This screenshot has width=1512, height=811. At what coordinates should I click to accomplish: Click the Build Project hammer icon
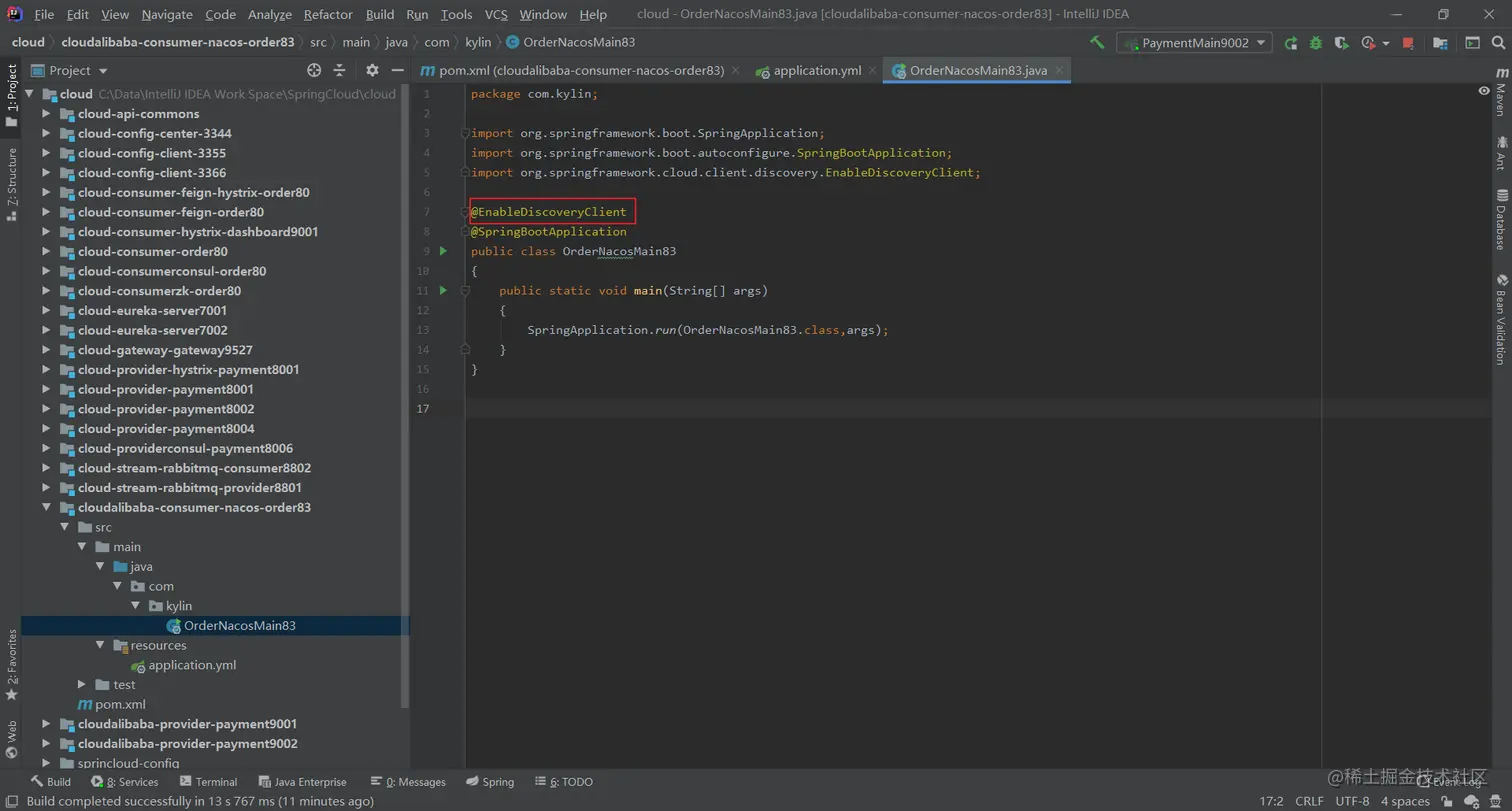click(1097, 43)
